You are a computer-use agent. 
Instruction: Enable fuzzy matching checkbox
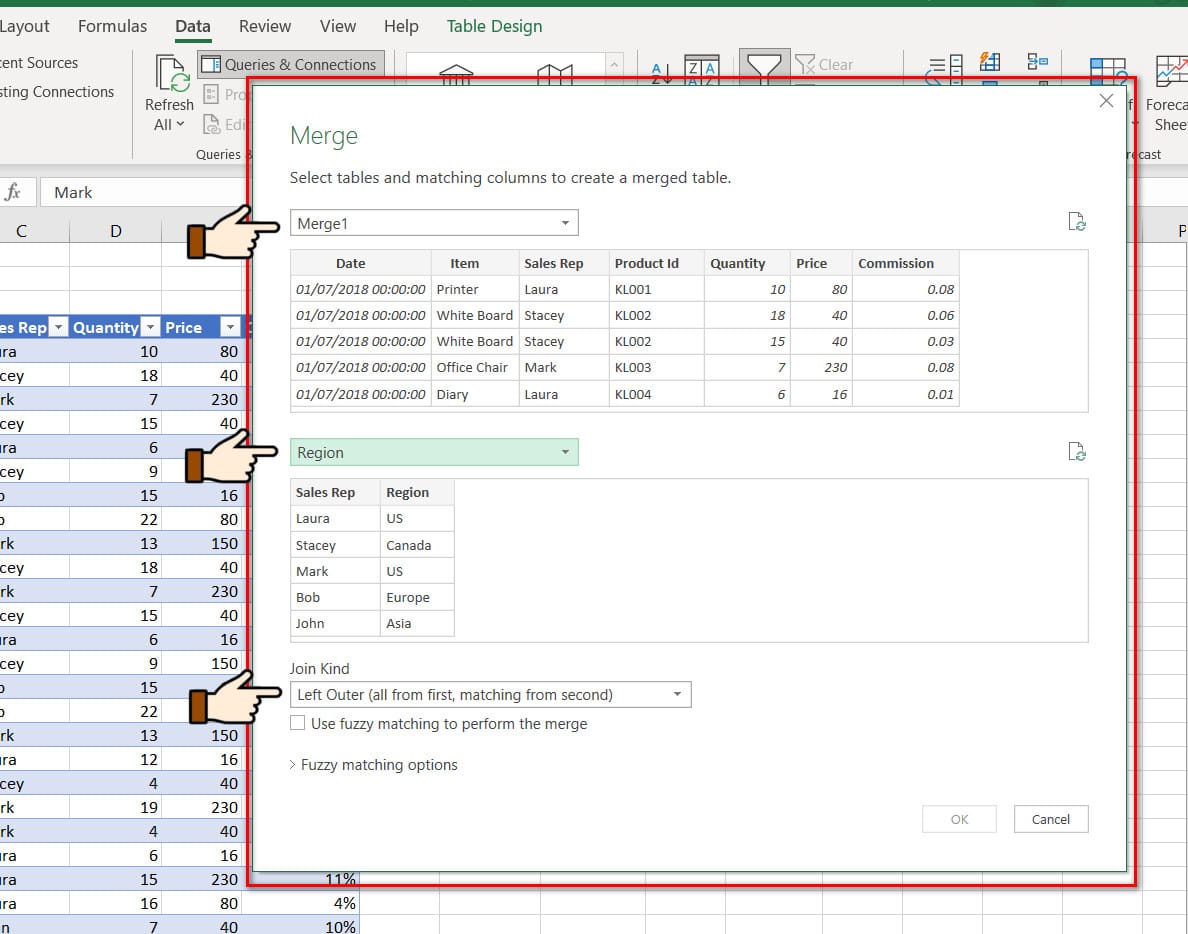[297, 723]
